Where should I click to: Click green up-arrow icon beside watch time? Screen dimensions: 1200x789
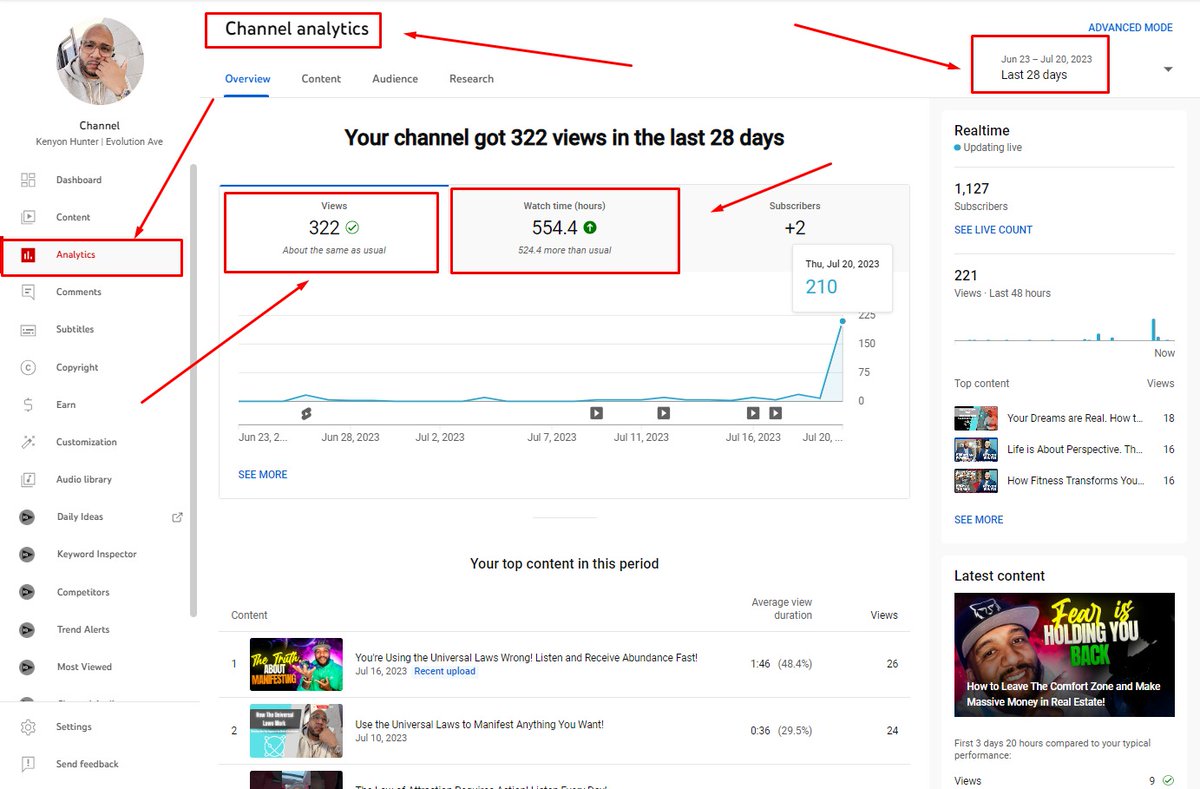(590, 228)
